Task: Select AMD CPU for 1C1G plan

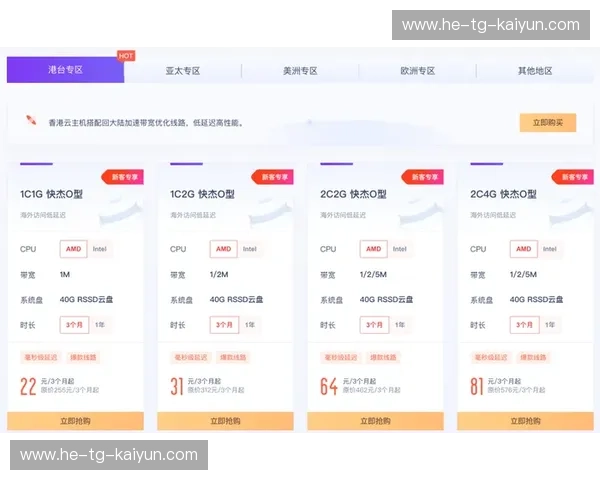Action: (73, 249)
